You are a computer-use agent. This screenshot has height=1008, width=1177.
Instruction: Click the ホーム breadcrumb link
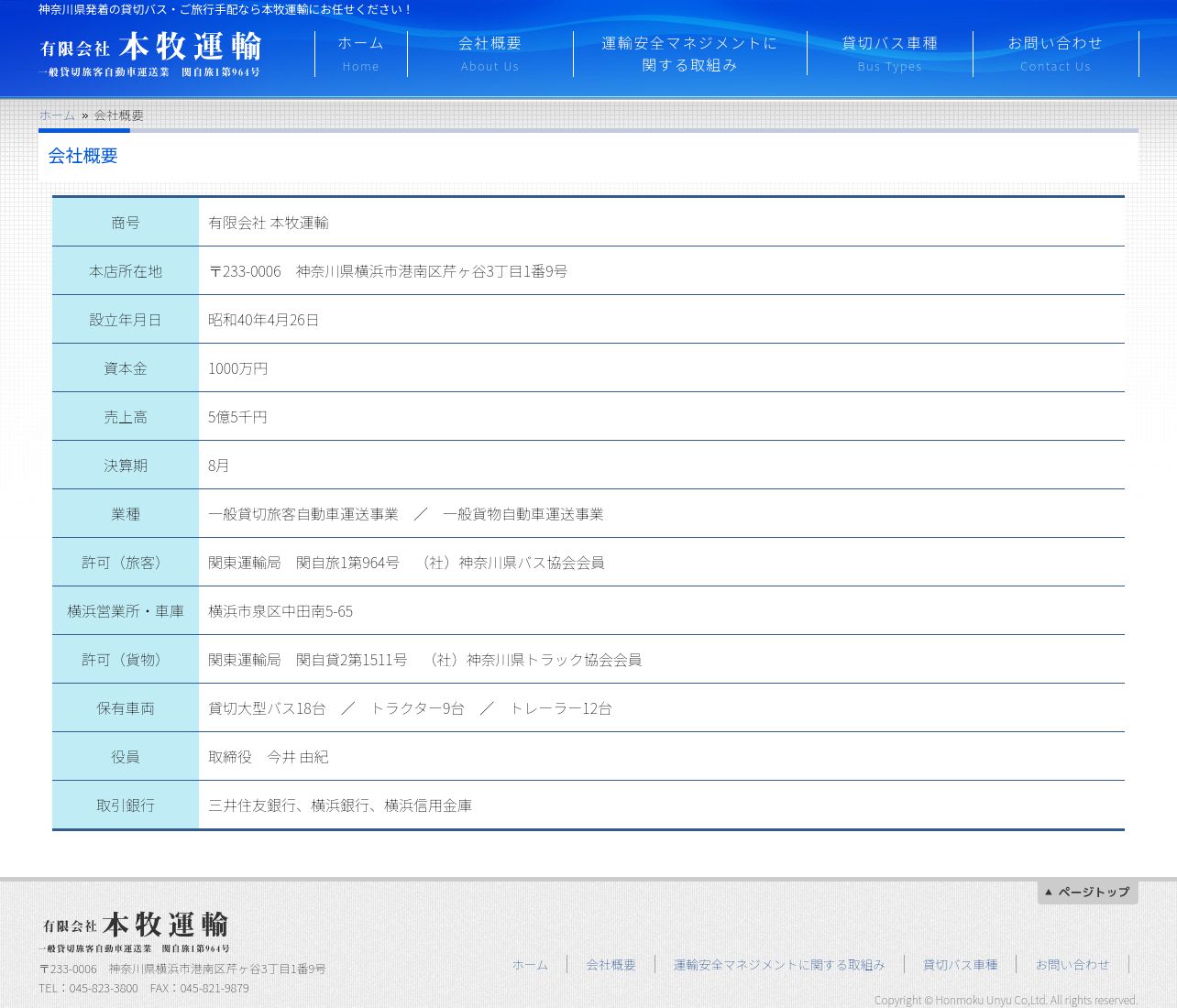click(57, 115)
